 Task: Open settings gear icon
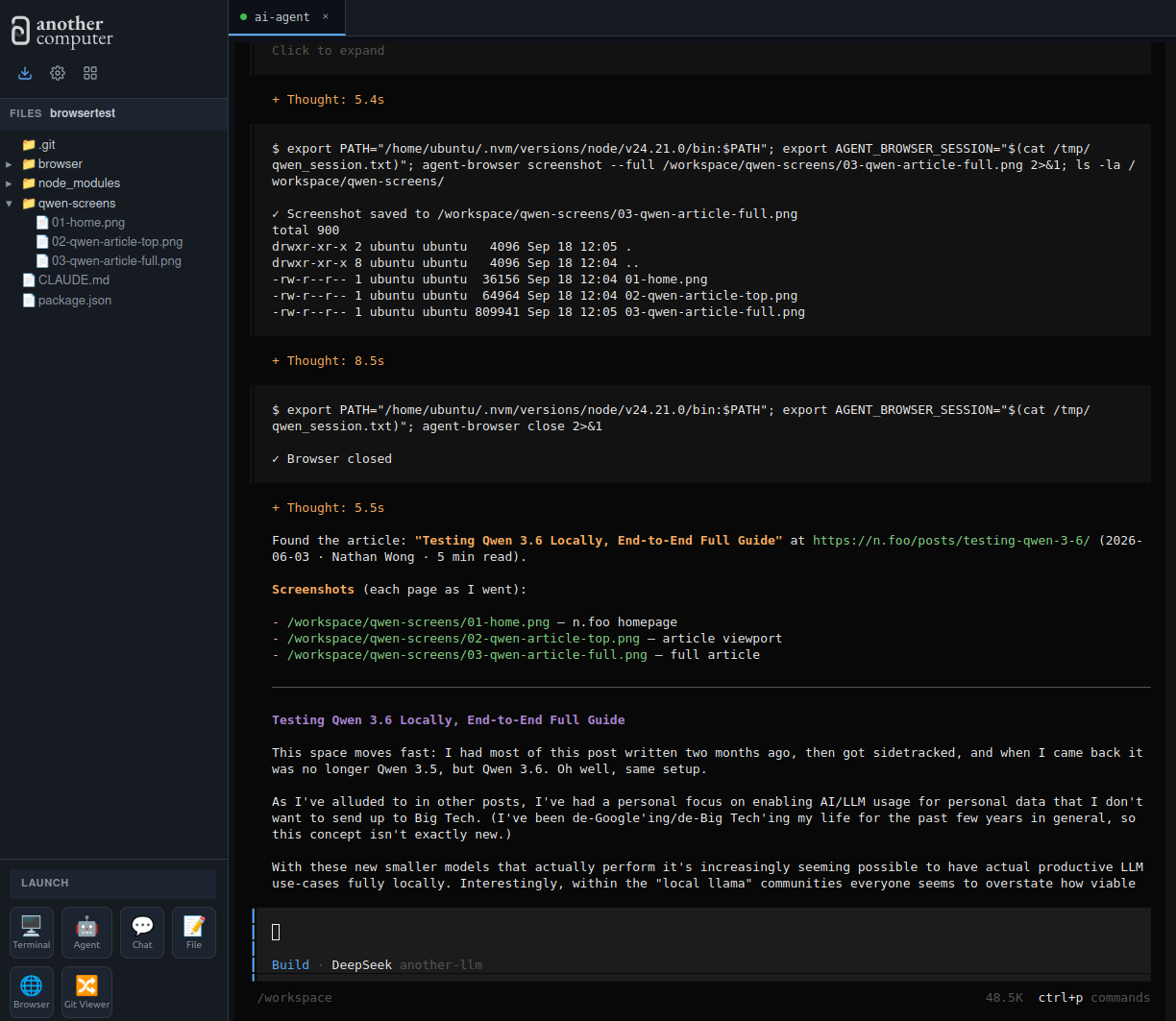click(58, 73)
